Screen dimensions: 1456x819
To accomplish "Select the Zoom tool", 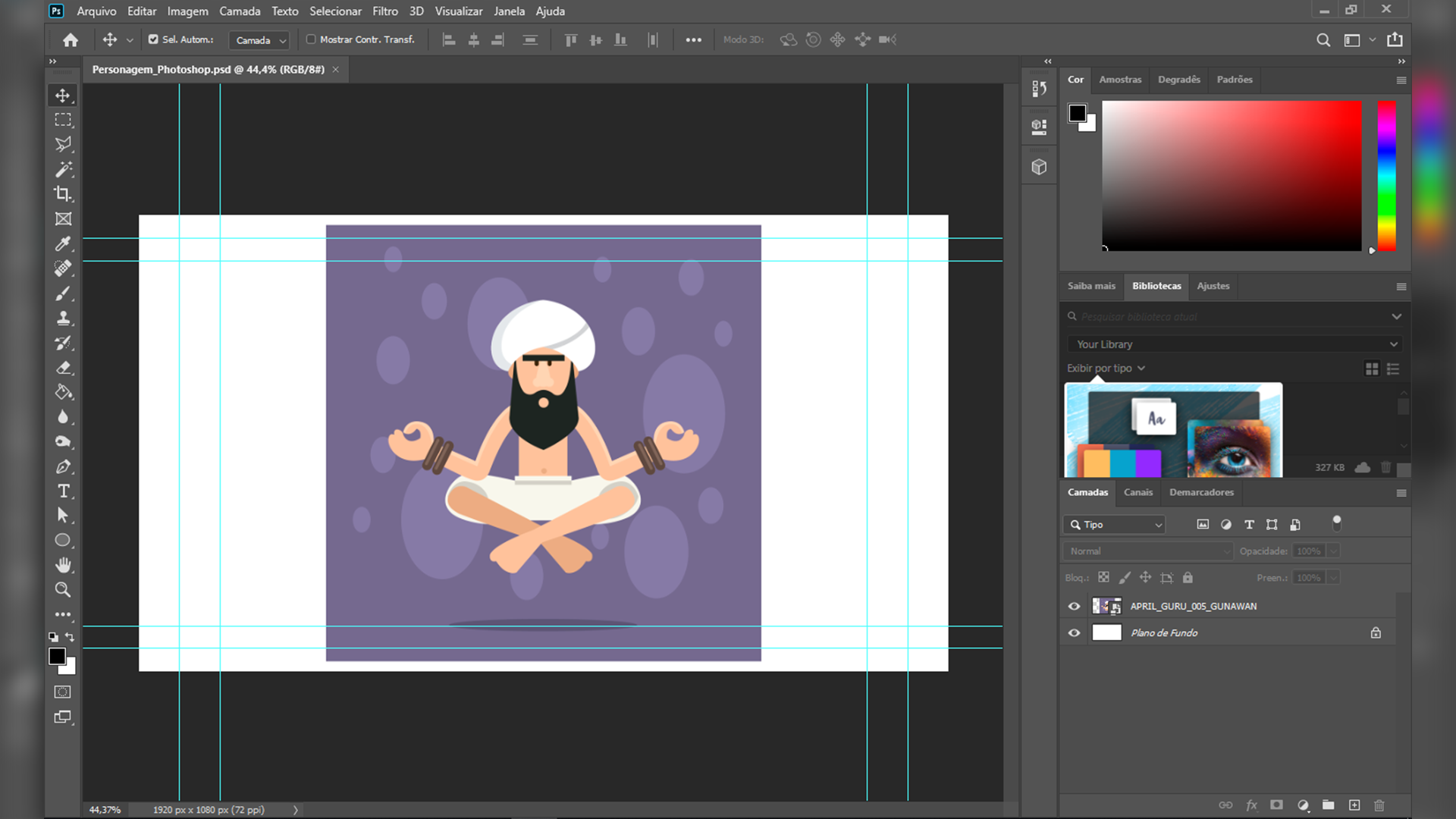I will click(x=63, y=590).
